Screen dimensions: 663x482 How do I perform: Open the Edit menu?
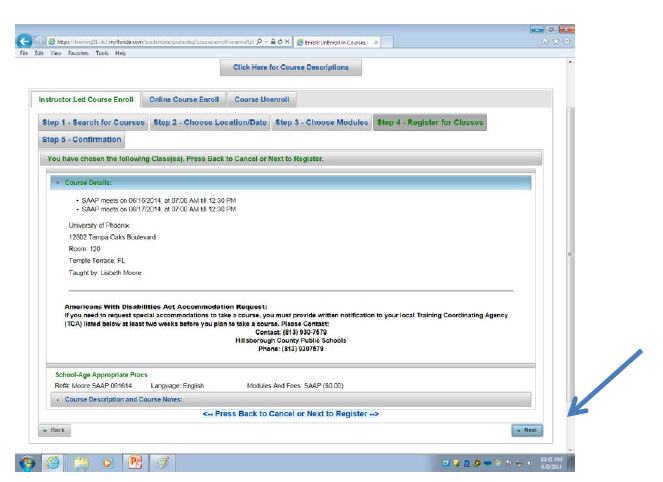pos(39,53)
